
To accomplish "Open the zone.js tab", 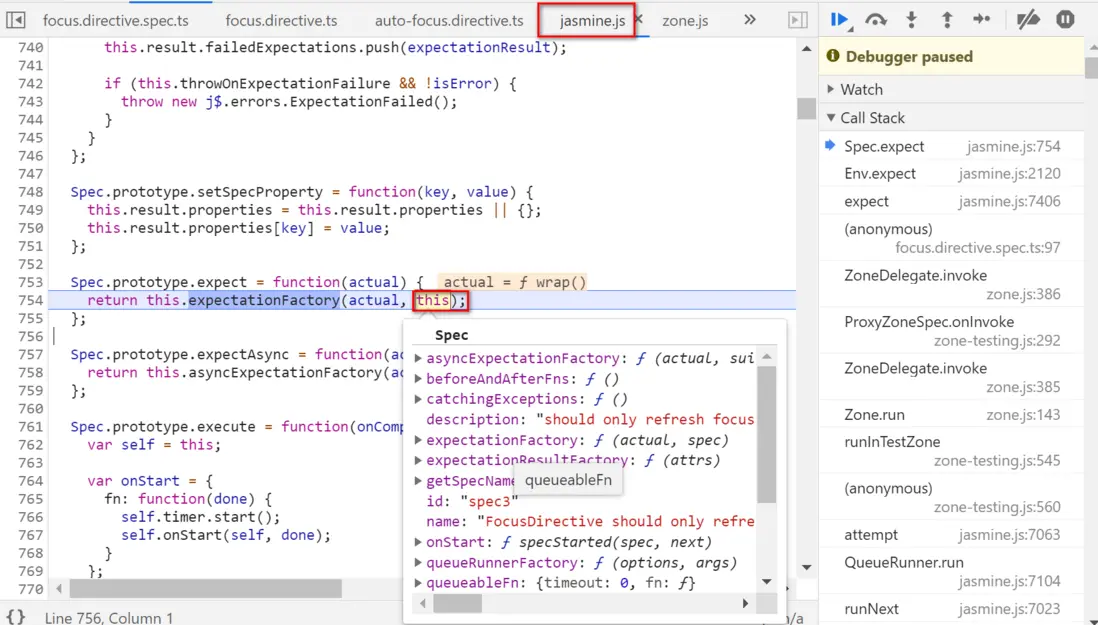I will pos(685,20).
